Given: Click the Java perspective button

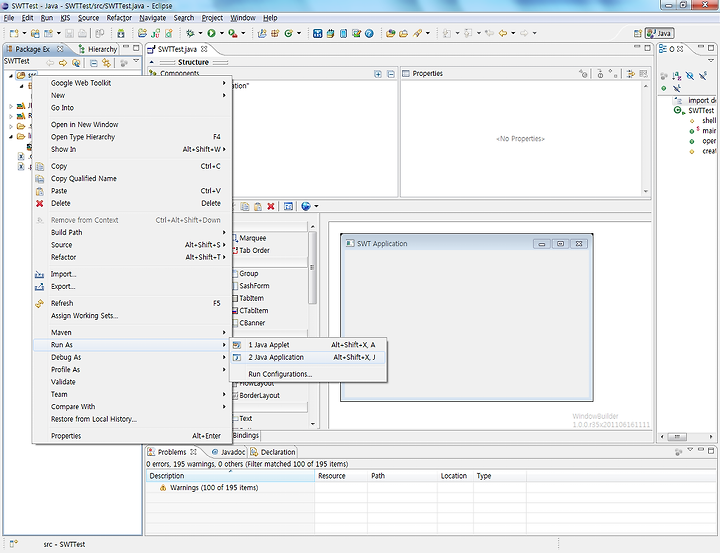Looking at the screenshot, I should click(x=659, y=33).
